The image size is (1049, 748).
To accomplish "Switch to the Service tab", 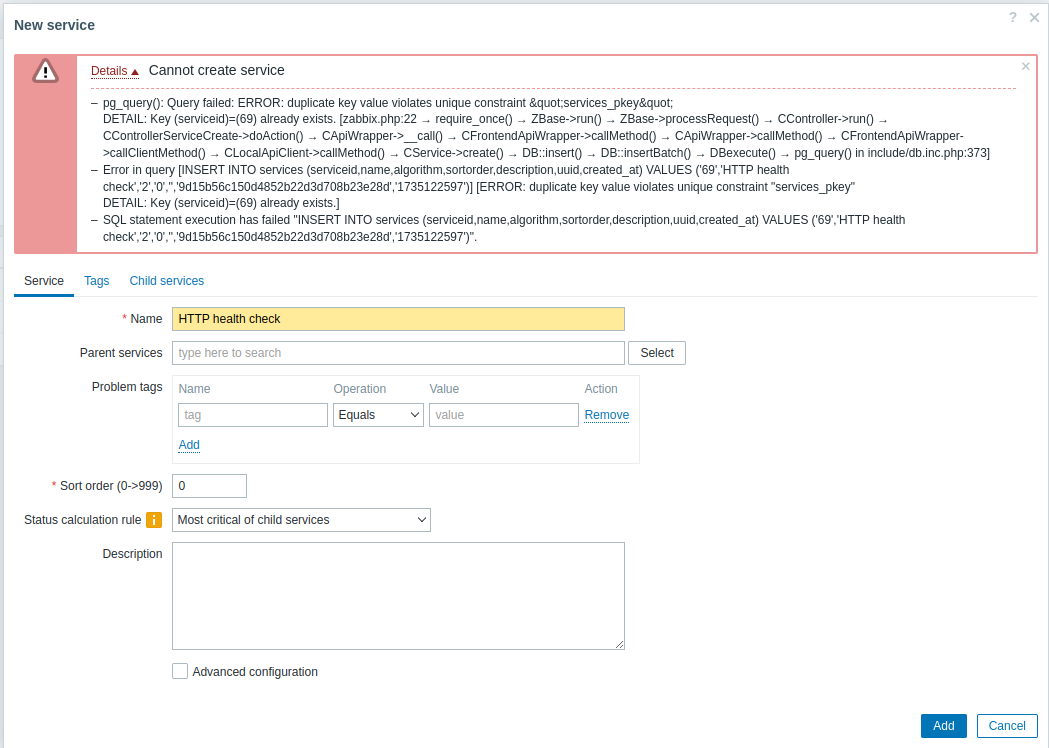I will click(x=44, y=281).
